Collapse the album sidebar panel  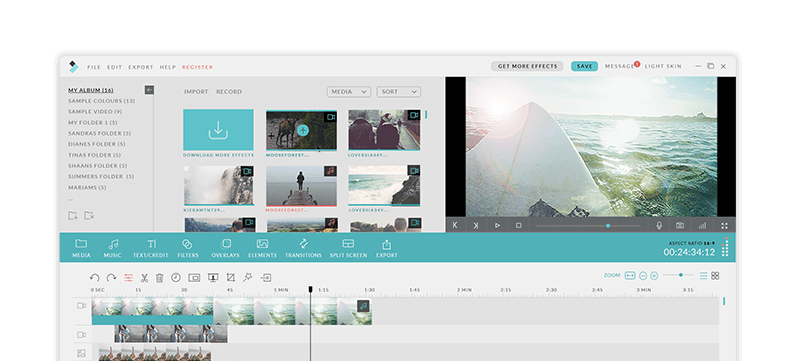149,90
